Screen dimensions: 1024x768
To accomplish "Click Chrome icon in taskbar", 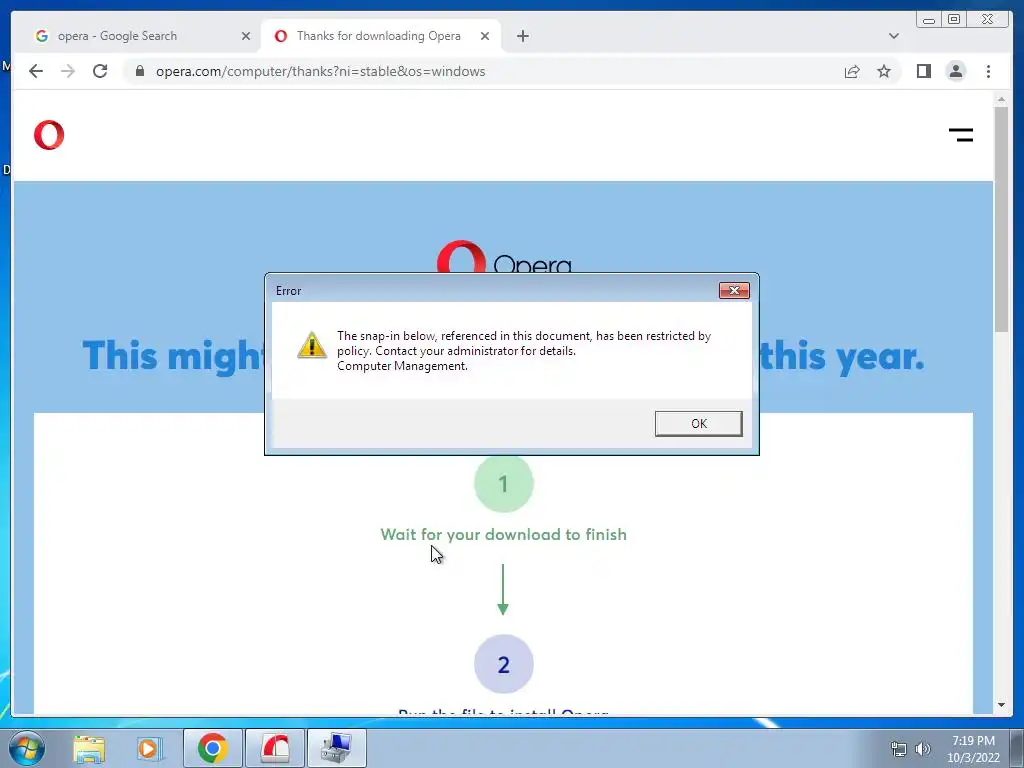I will coord(212,748).
